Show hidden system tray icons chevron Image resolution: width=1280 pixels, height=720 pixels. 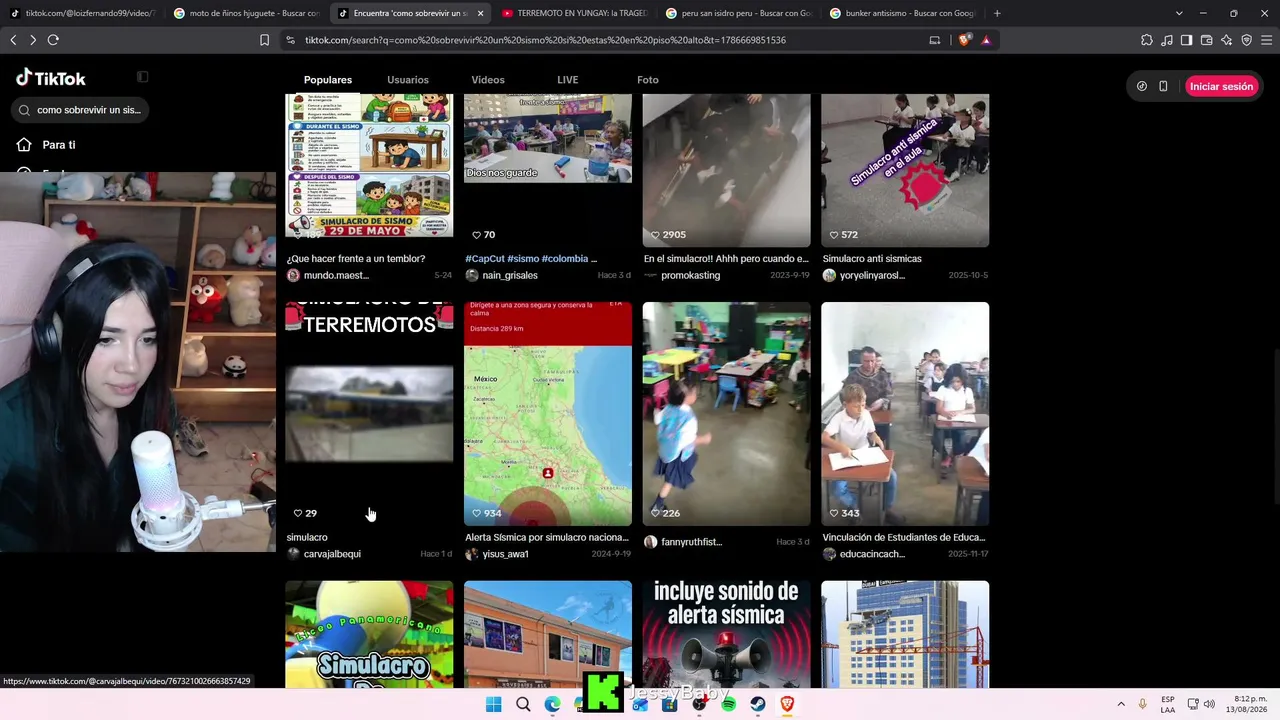tap(1121, 704)
